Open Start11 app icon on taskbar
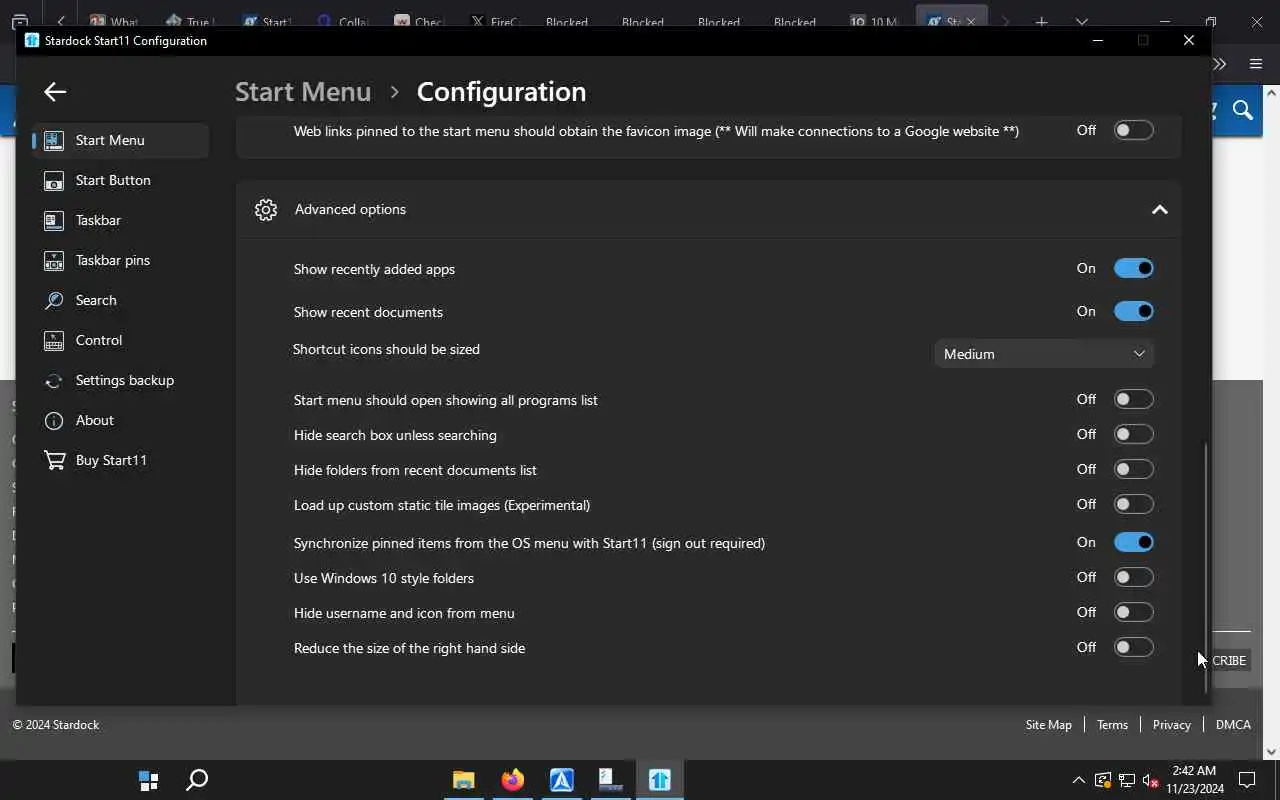The width and height of the screenshot is (1280, 800). pos(660,780)
